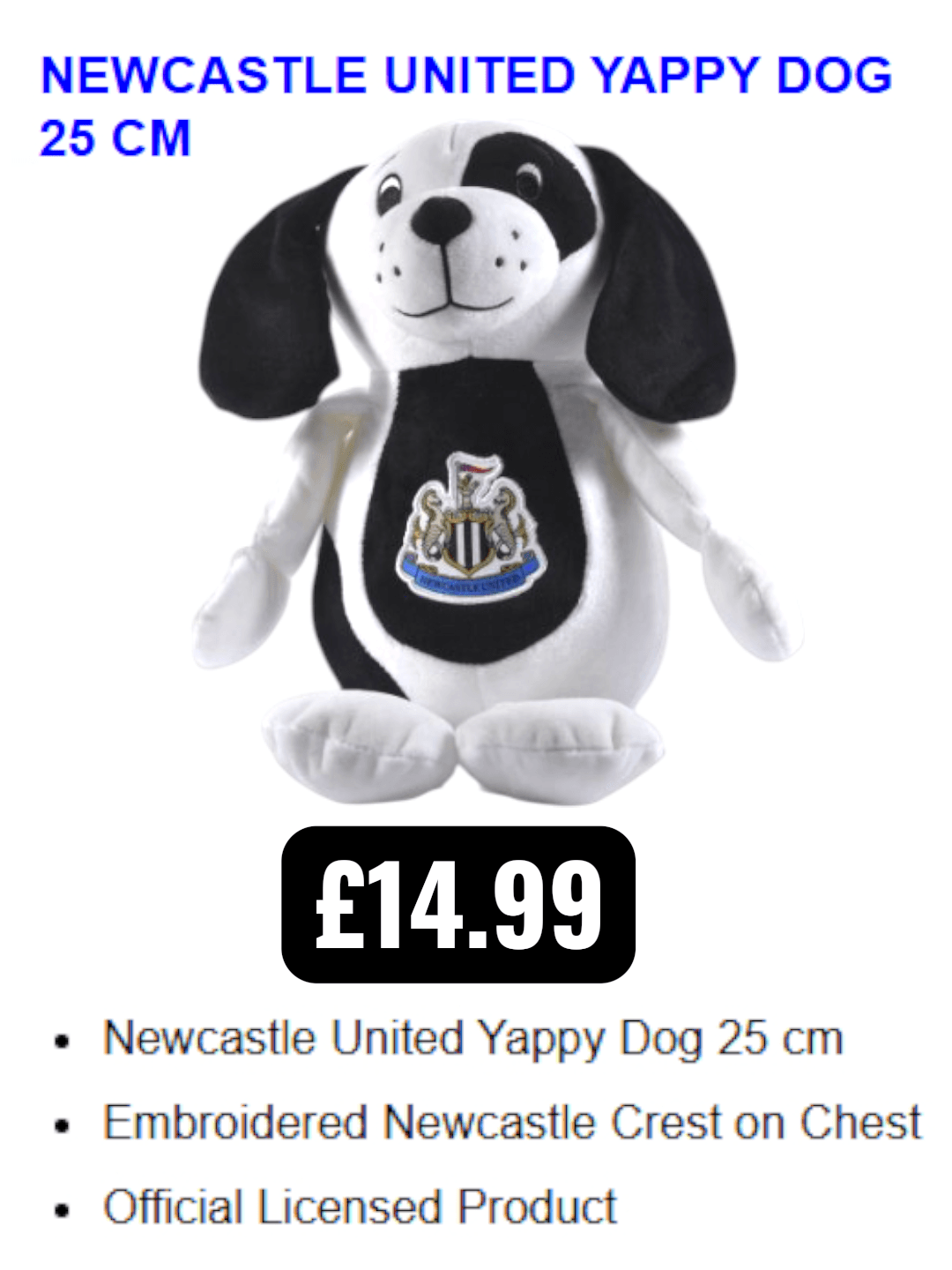Click the 'Official Licensed Product' text
The width and height of the screenshot is (952, 1270).
click(x=360, y=1207)
